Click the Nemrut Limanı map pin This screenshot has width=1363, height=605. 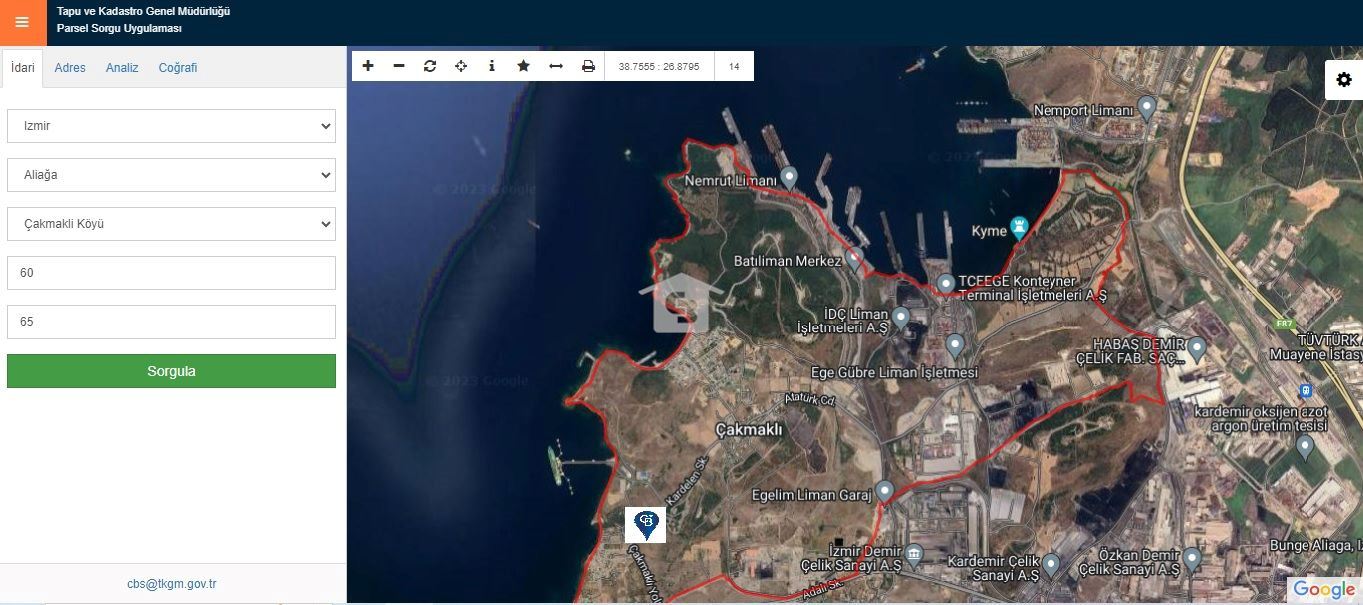click(x=790, y=178)
